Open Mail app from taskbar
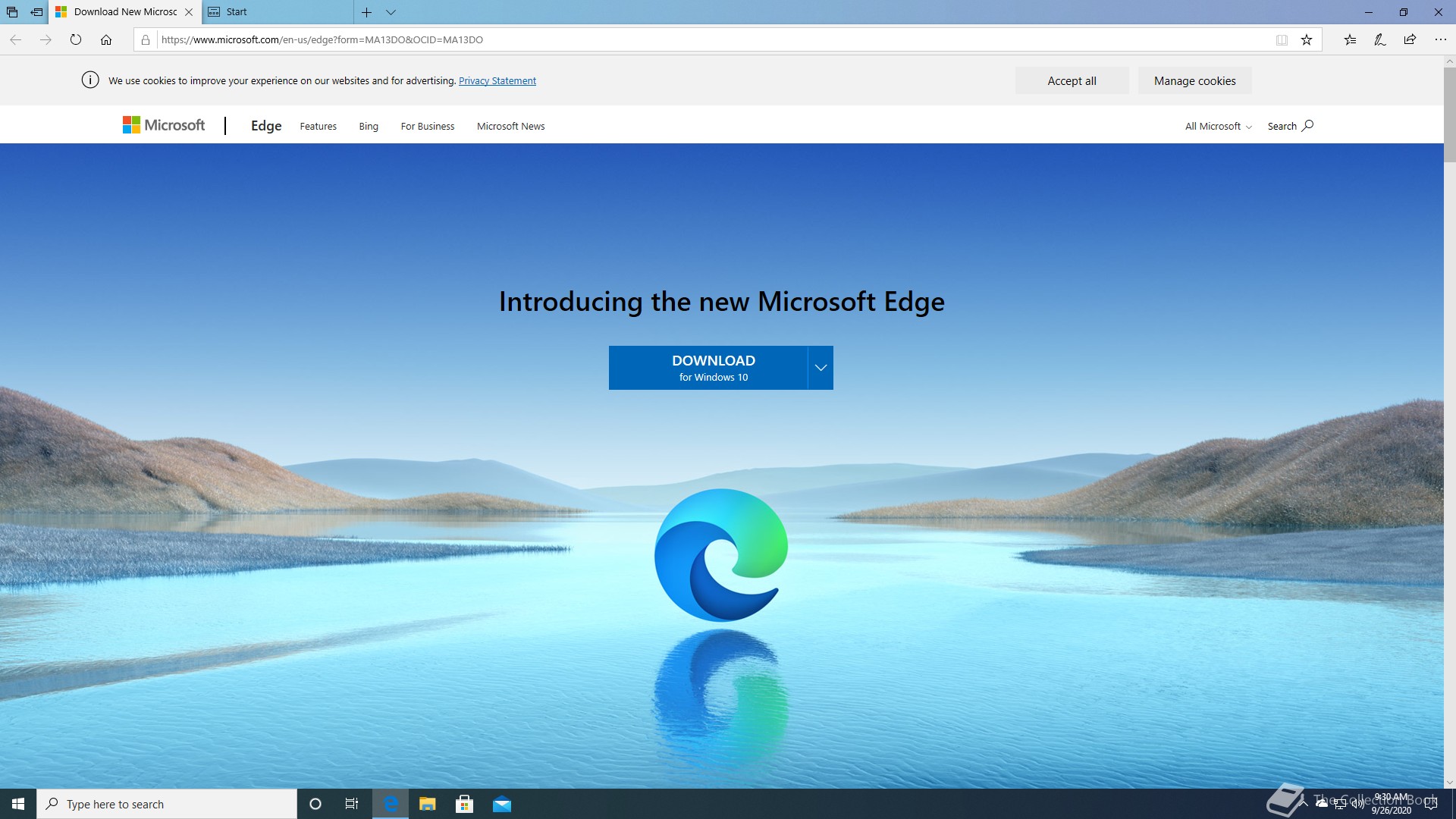Screen dimensions: 1456x819 pyautogui.click(x=501, y=804)
